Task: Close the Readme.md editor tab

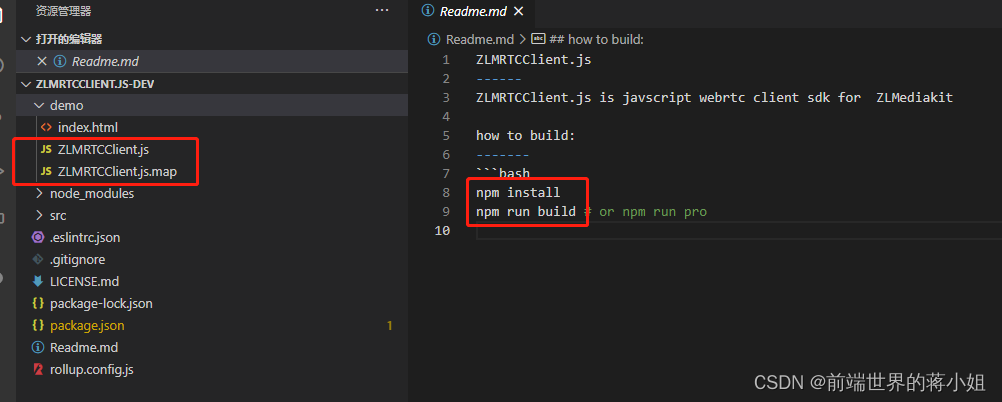Action: pyautogui.click(x=518, y=12)
